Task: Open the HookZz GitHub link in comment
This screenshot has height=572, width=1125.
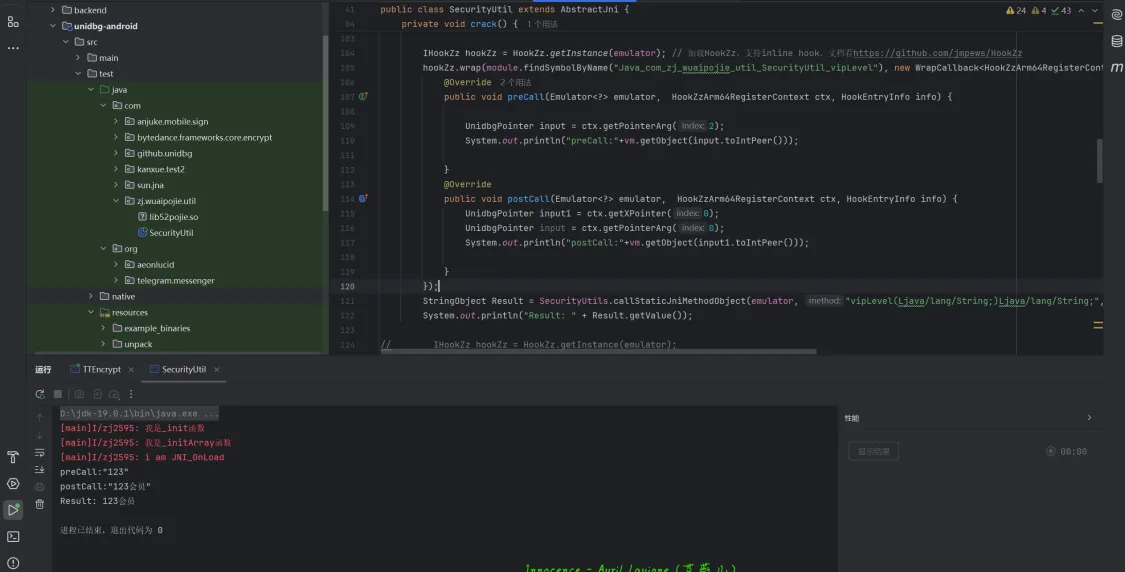Action: click(937, 53)
